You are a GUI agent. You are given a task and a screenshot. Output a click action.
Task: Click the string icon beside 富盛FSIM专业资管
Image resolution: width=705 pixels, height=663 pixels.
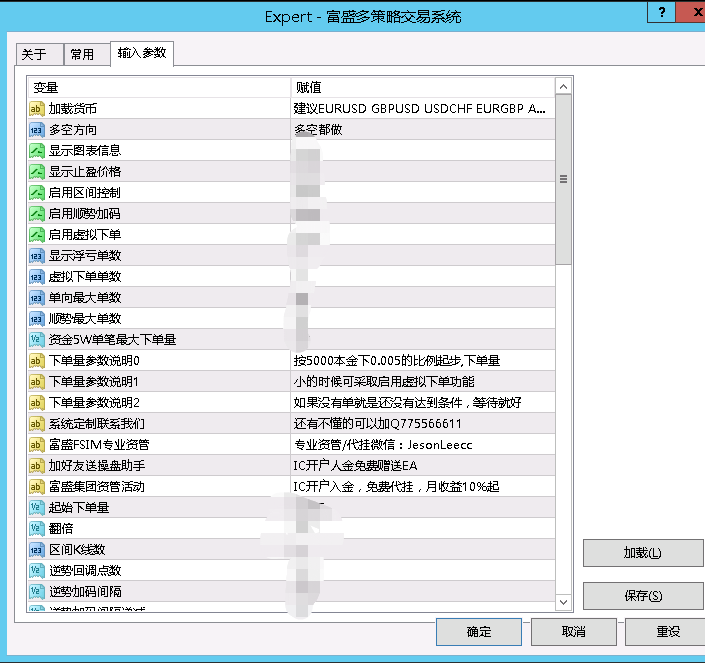coord(37,445)
